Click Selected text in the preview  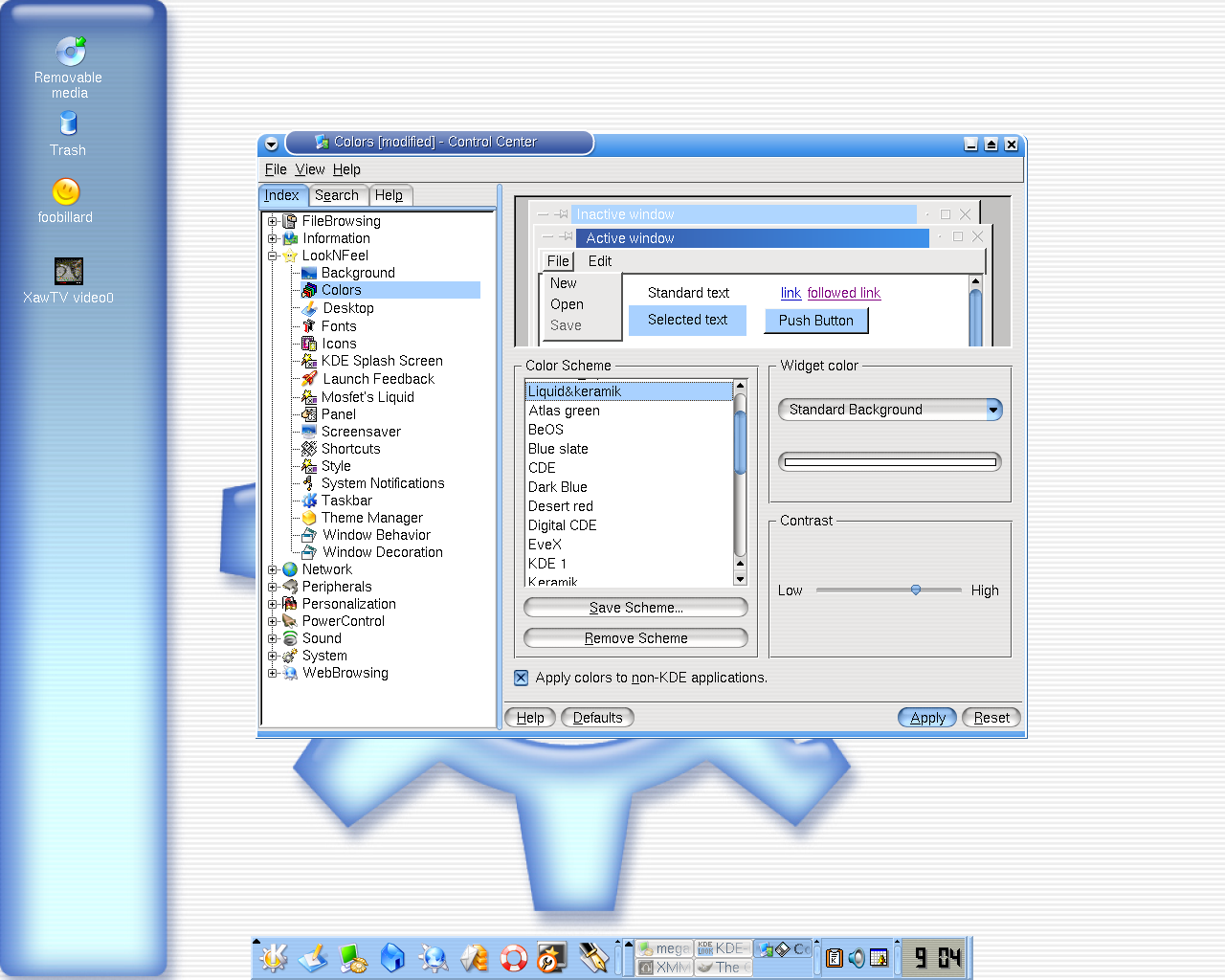tap(687, 320)
